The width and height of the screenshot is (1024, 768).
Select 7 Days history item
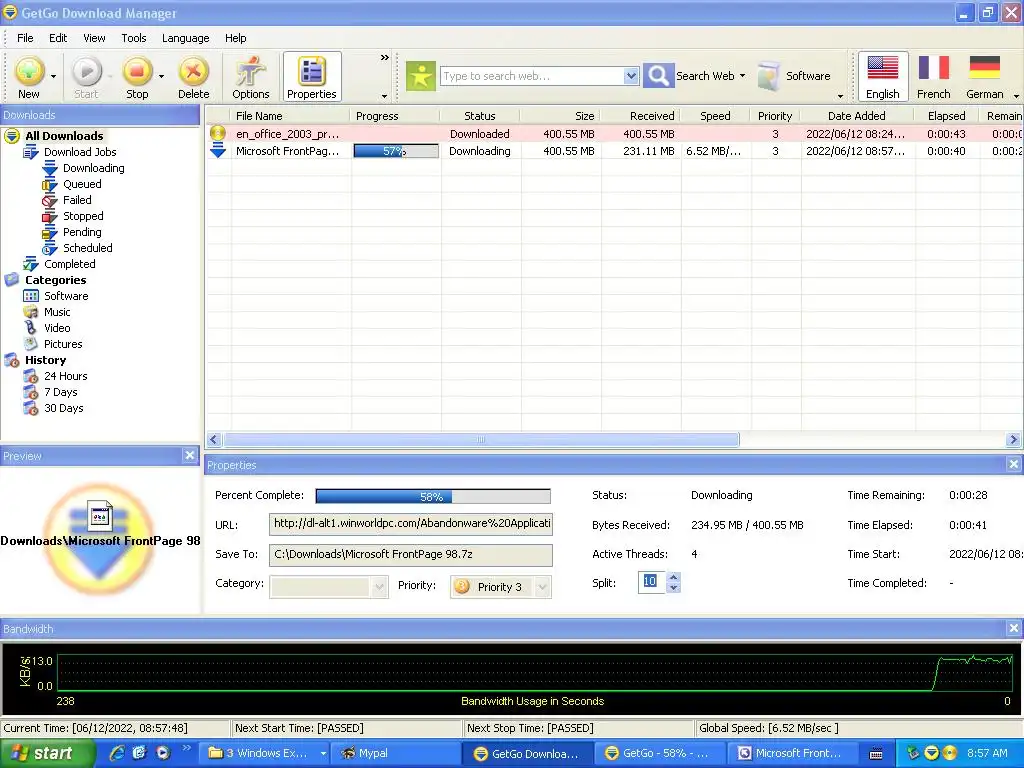tap(61, 392)
